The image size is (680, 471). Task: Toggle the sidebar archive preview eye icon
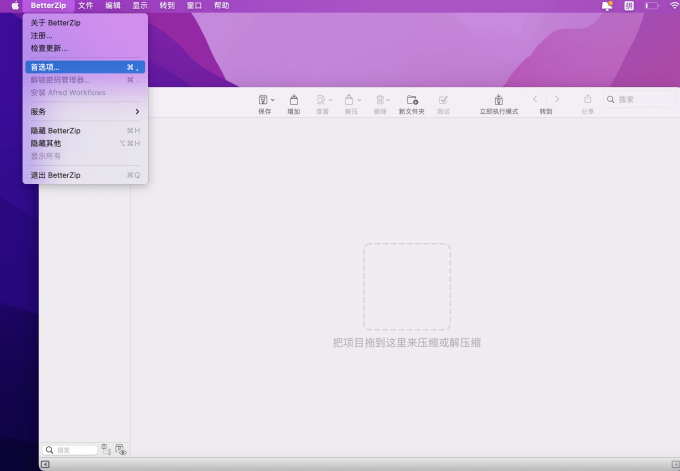[x=121, y=449]
